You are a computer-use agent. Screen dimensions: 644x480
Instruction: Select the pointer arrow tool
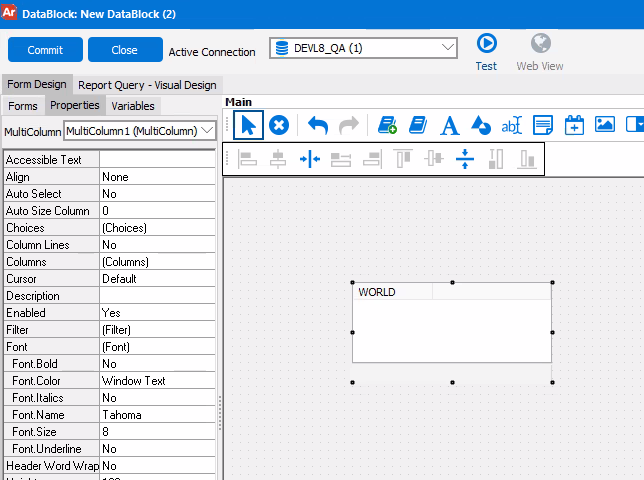point(248,125)
